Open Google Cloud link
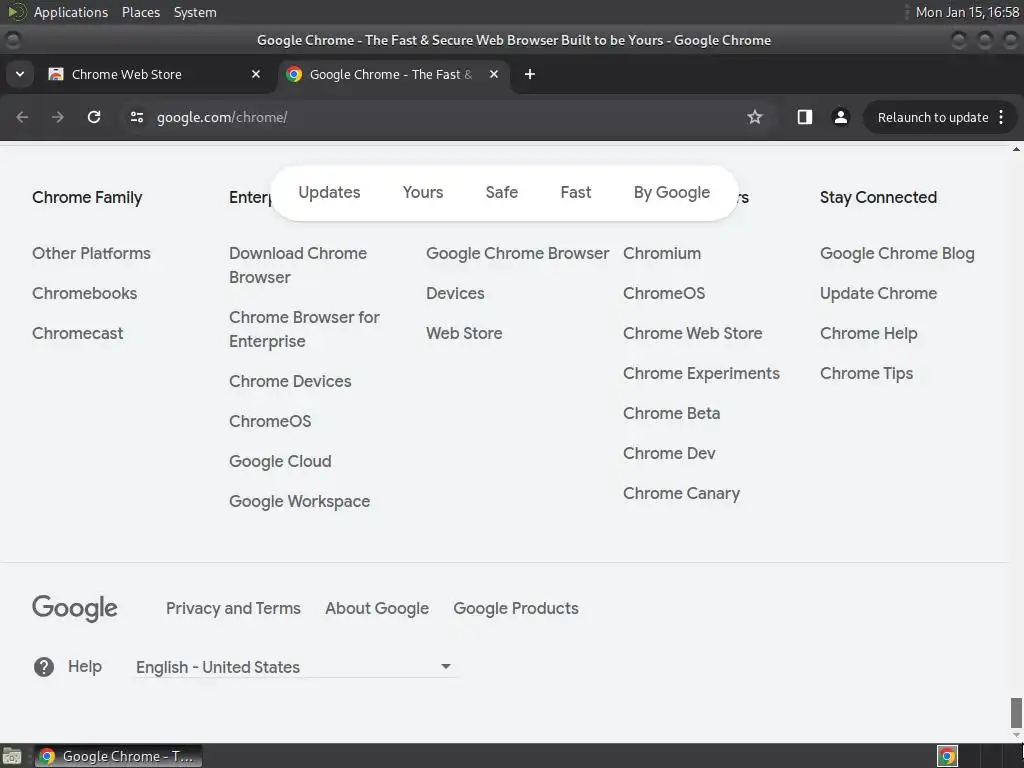Image resolution: width=1024 pixels, height=768 pixels. tap(280, 461)
